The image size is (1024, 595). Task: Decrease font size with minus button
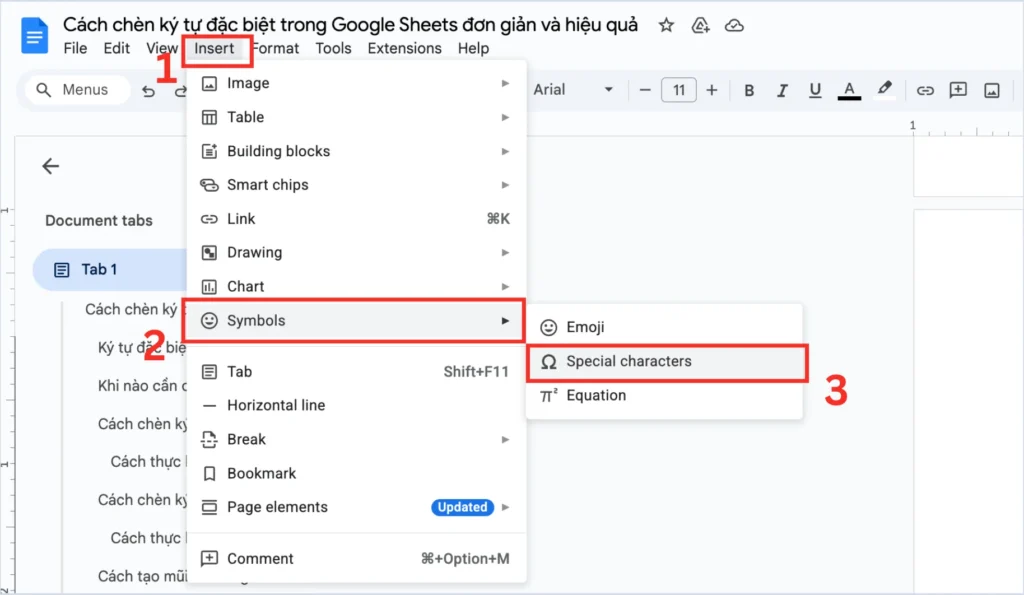pyautogui.click(x=645, y=90)
